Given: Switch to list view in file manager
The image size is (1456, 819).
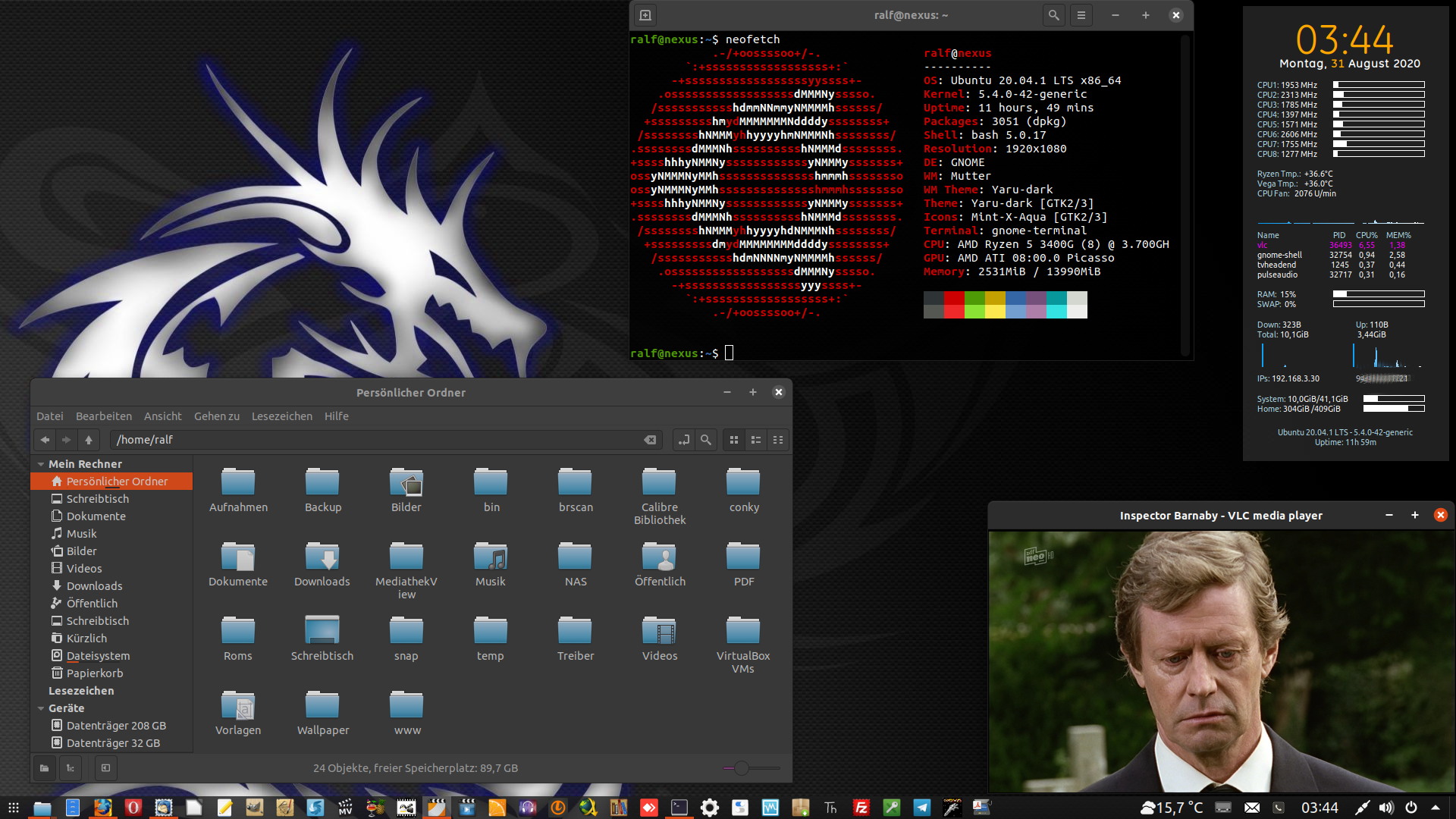Looking at the screenshot, I should [x=756, y=440].
